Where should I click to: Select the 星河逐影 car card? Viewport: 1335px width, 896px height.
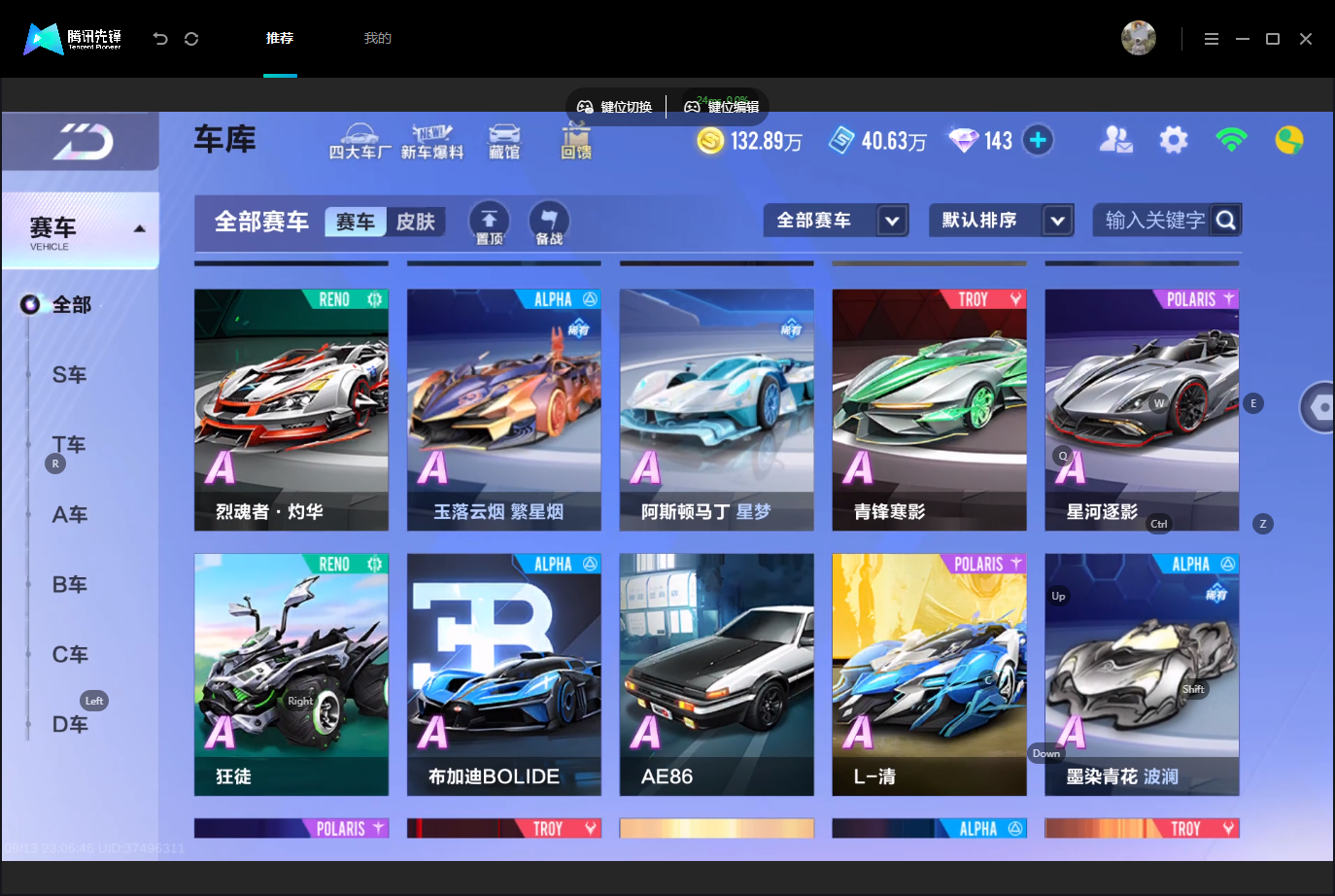pos(1143,410)
